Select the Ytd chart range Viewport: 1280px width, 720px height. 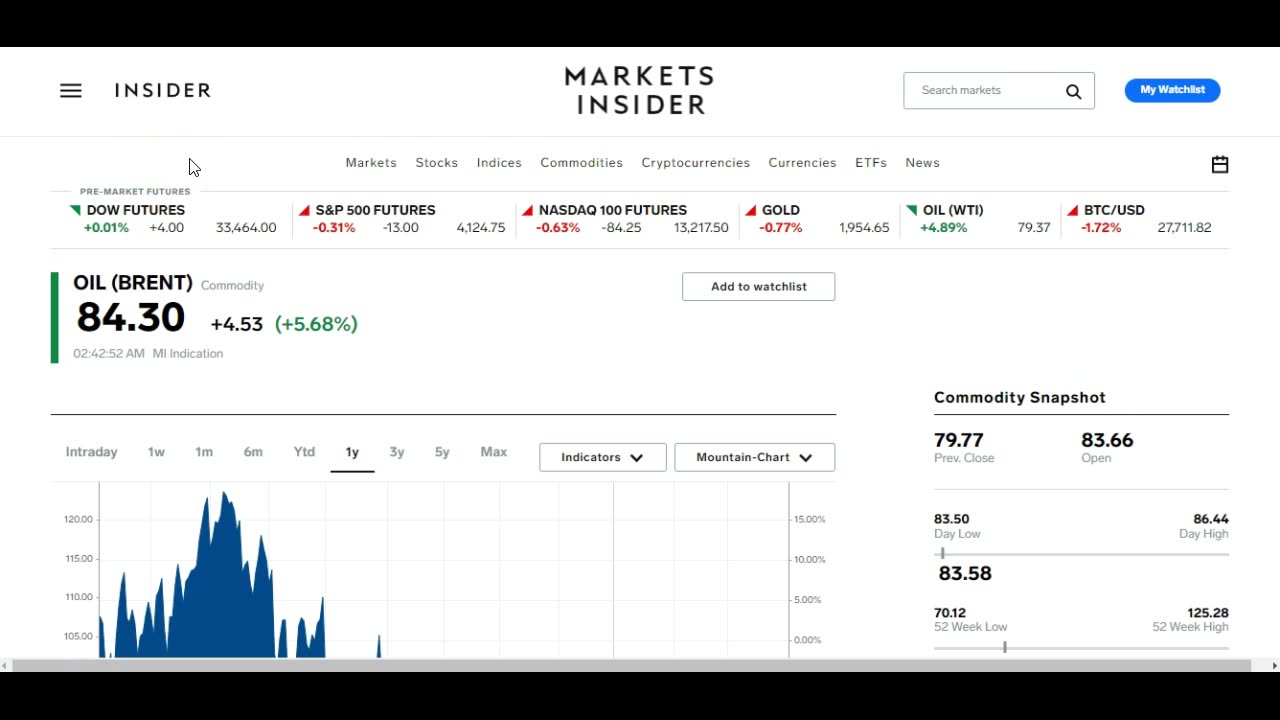[304, 452]
